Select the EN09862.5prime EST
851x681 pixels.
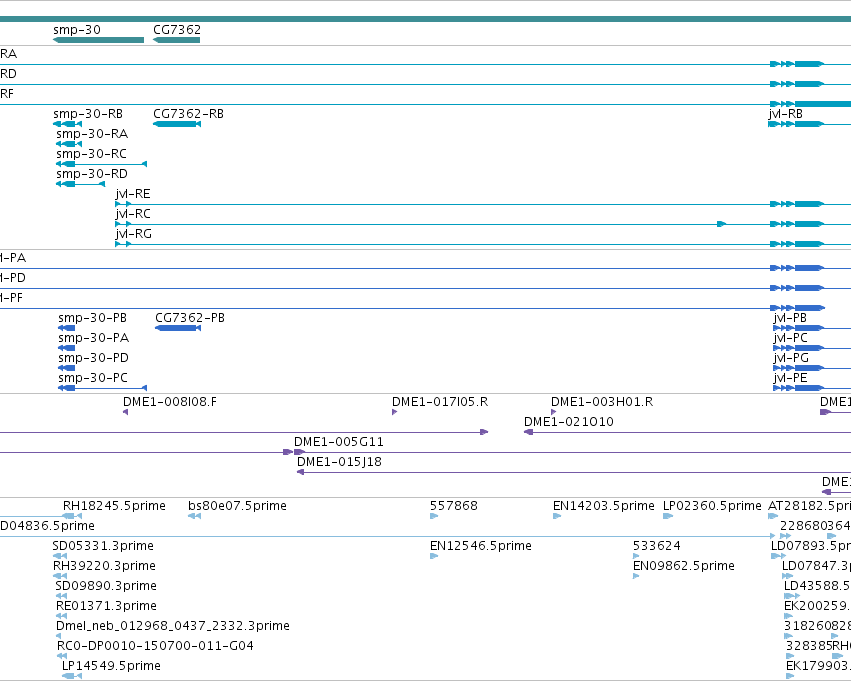[x=636, y=576]
